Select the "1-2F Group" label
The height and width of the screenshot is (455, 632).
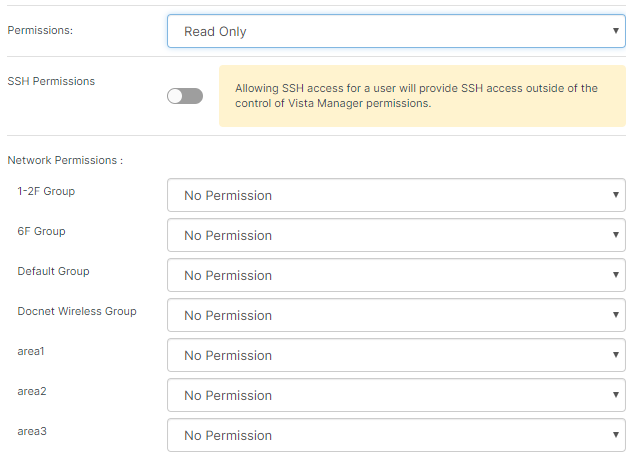[46, 191]
